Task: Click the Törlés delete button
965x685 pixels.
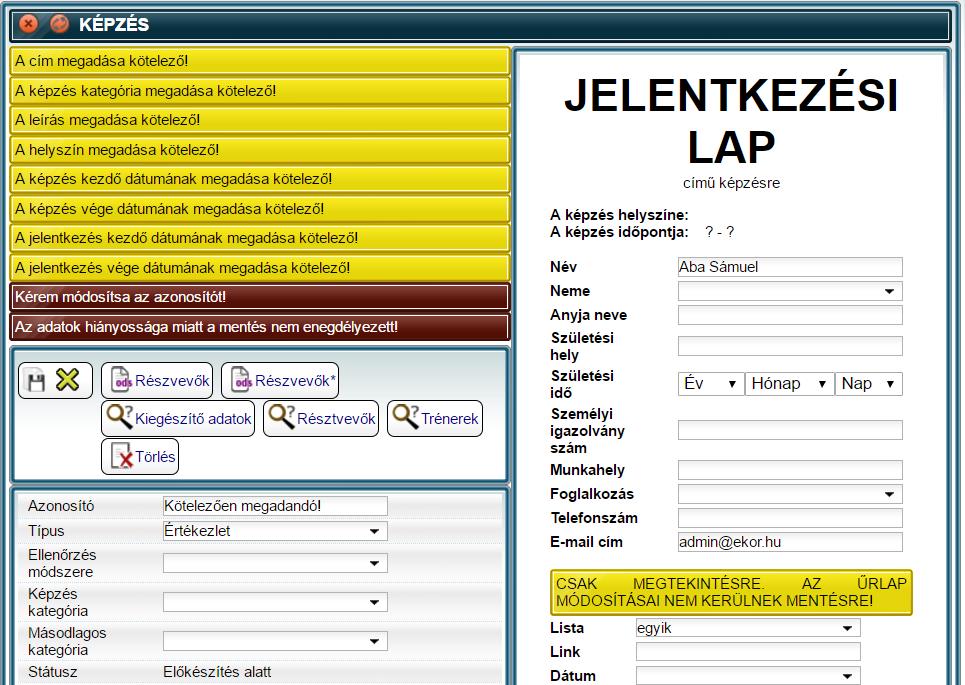Action: pyautogui.click(x=140, y=457)
